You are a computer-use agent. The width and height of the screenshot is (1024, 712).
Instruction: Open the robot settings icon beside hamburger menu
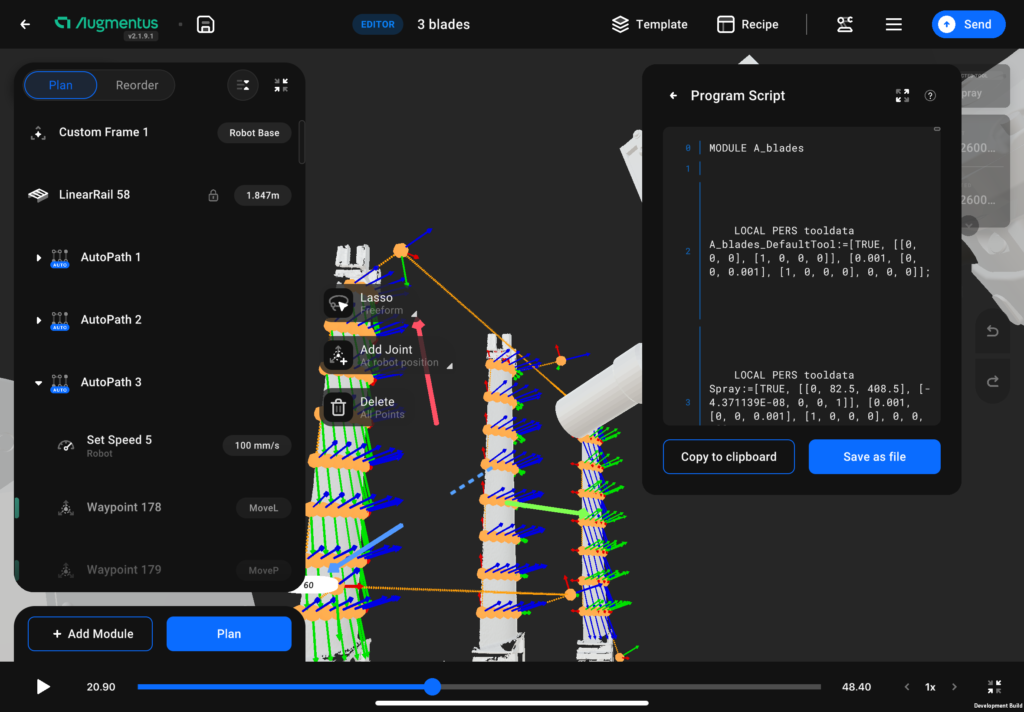845,25
